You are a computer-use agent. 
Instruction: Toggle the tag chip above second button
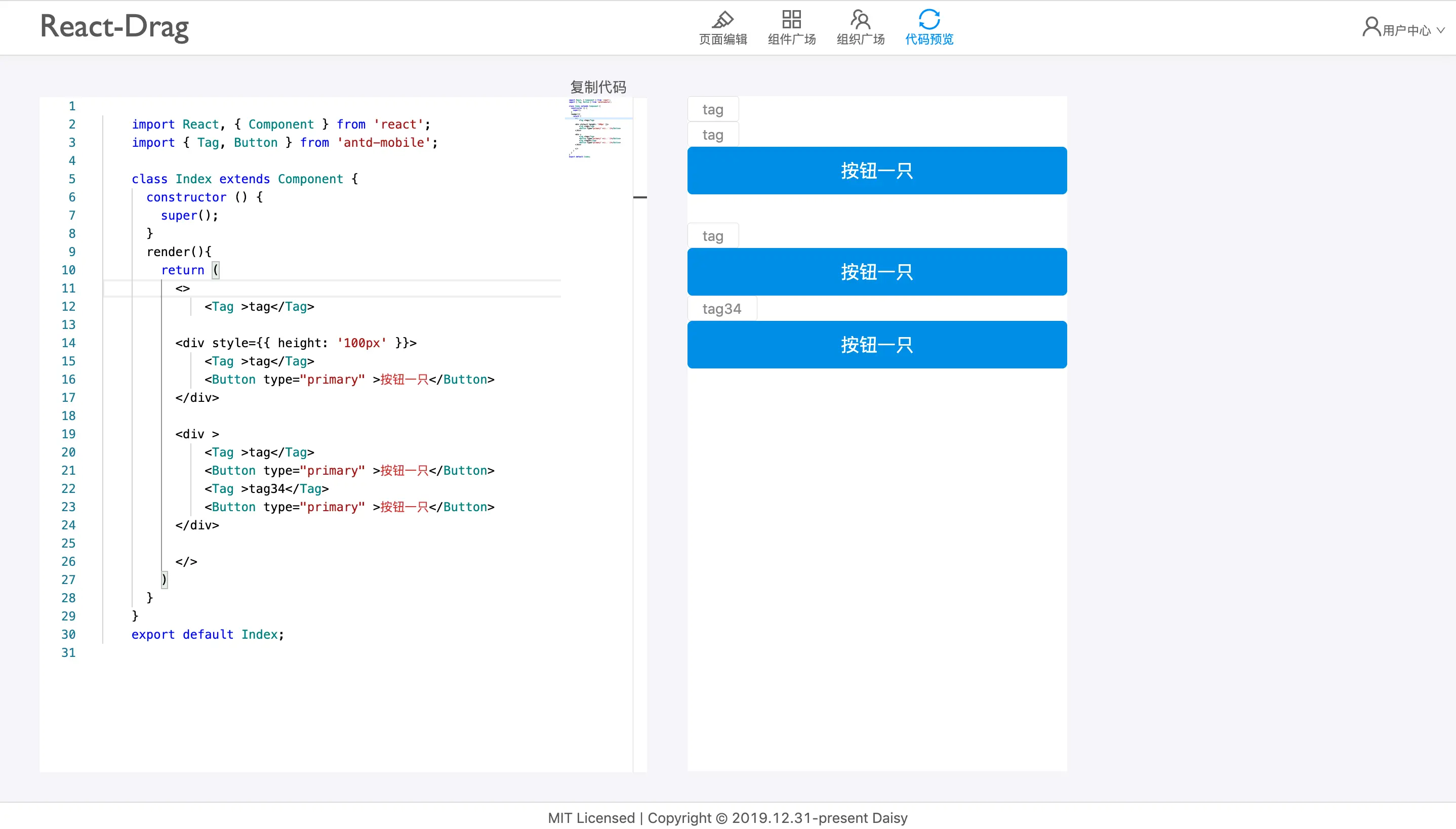tap(712, 236)
